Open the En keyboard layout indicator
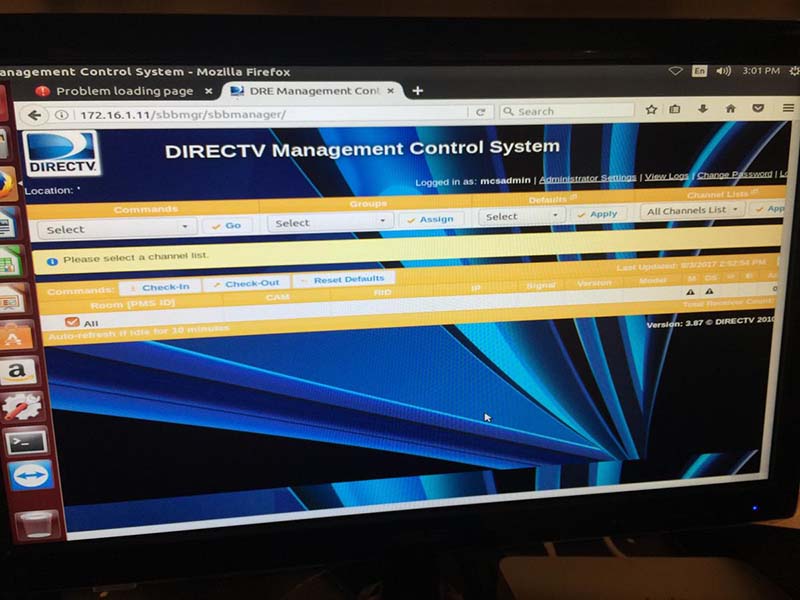Image resolution: width=800 pixels, height=600 pixels. [699, 71]
